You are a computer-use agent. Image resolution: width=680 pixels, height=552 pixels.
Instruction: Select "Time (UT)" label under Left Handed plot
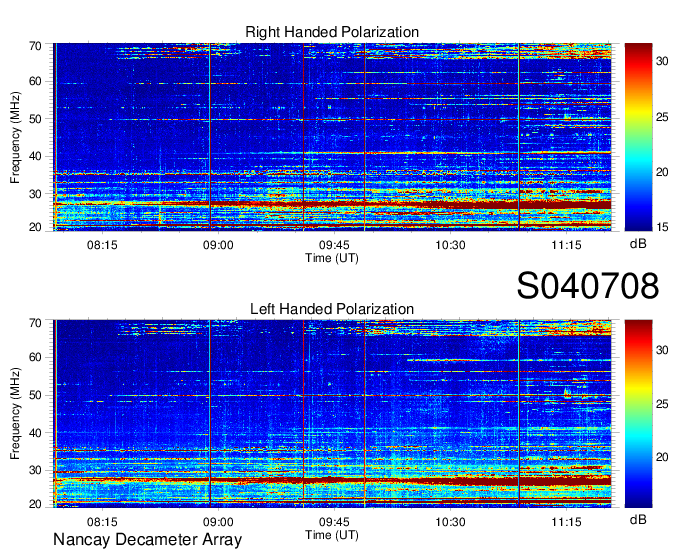(x=332, y=535)
